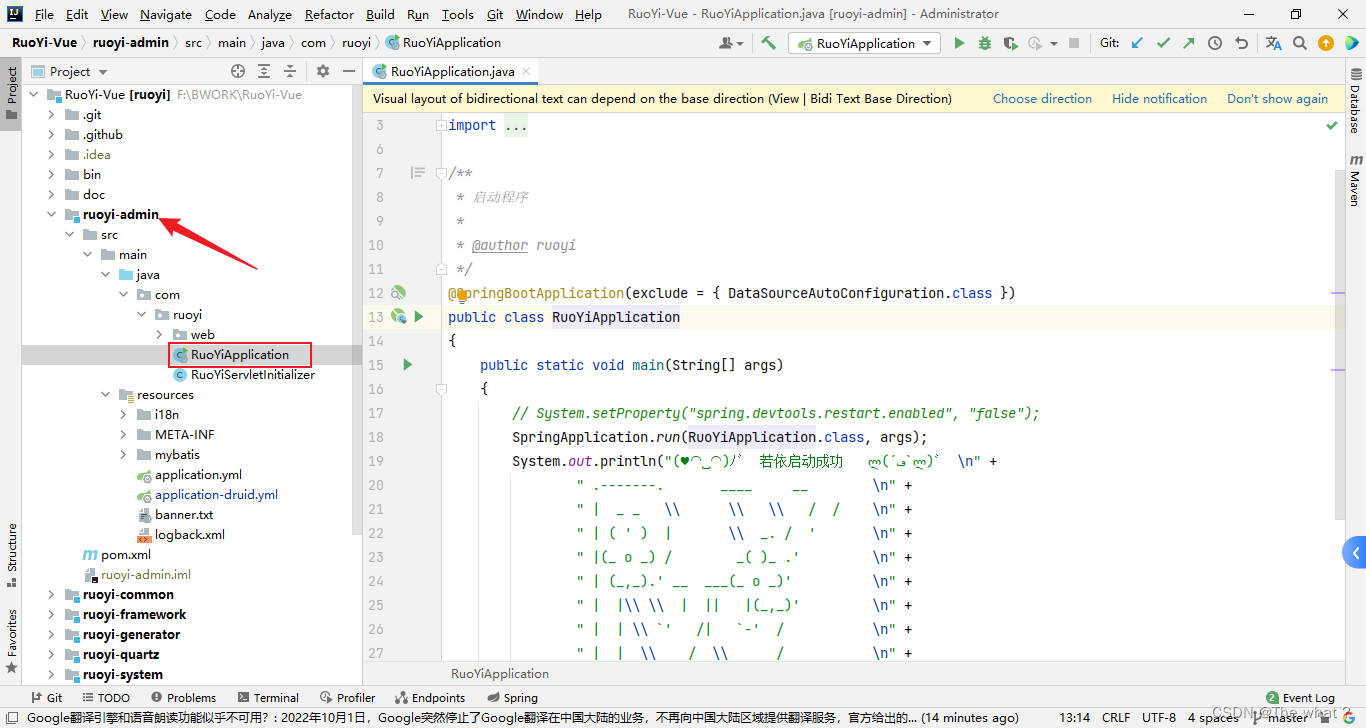Open the Refactor menu
The width and height of the screenshot is (1366, 728).
point(329,14)
